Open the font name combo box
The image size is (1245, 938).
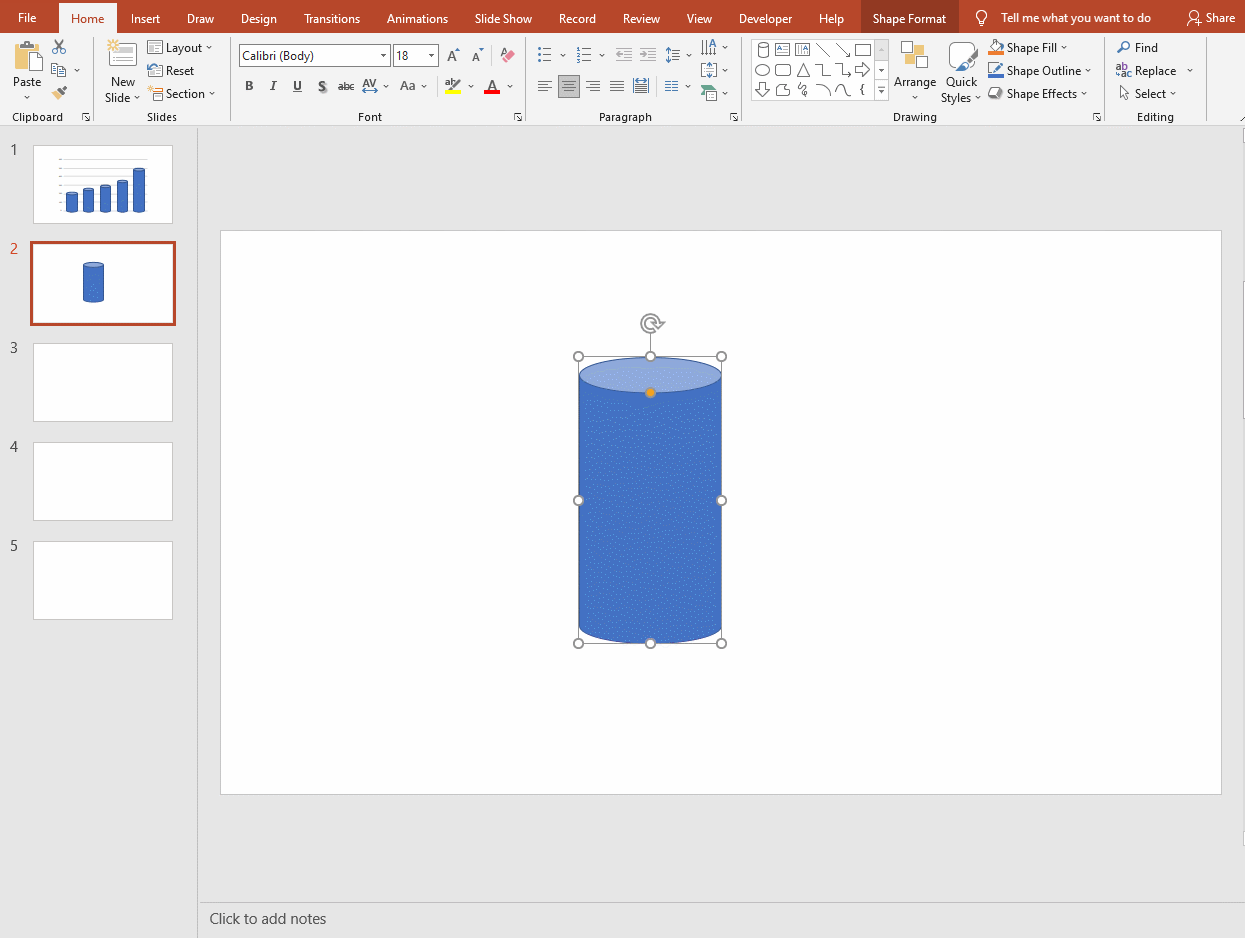click(314, 56)
